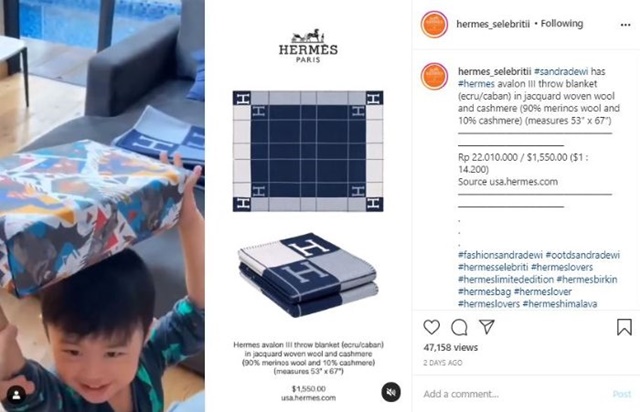Open the #sandradewi hashtag

(561, 71)
